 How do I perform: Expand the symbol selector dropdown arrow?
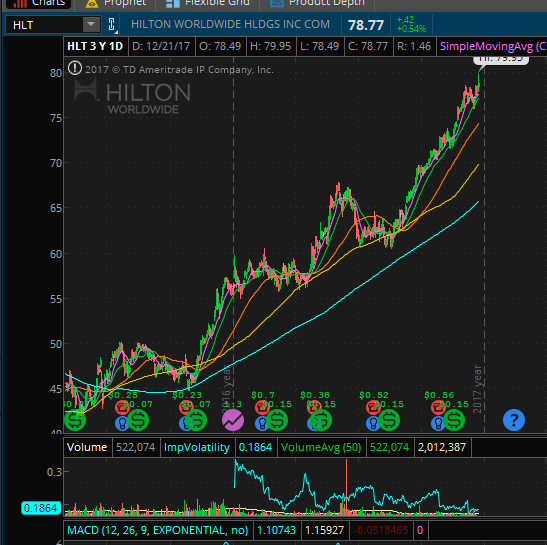point(91,24)
